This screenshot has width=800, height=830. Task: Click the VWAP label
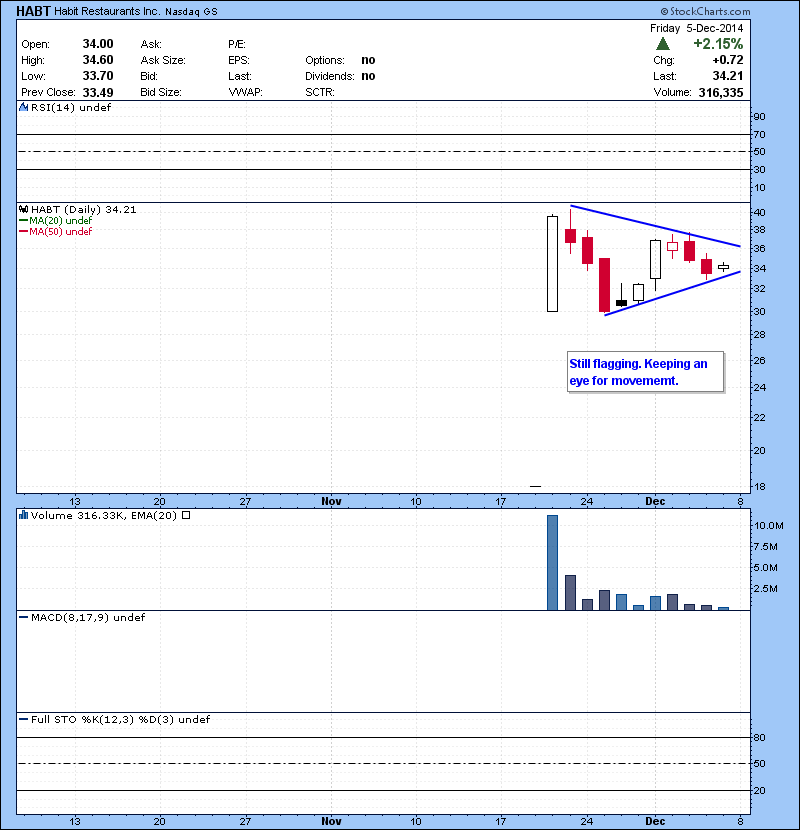tap(245, 92)
